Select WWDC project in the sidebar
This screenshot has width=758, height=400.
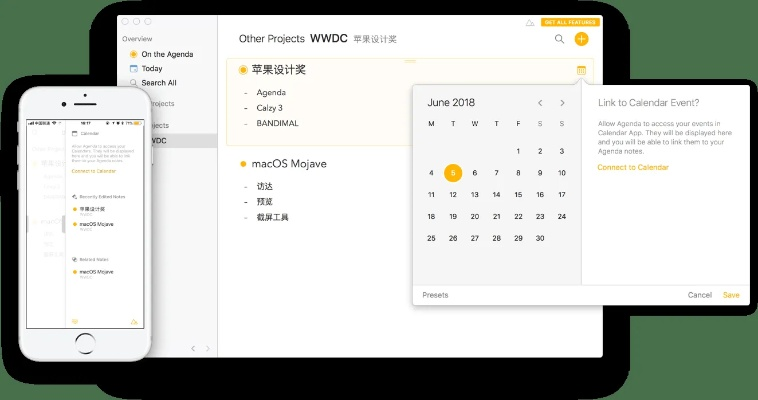click(x=160, y=141)
